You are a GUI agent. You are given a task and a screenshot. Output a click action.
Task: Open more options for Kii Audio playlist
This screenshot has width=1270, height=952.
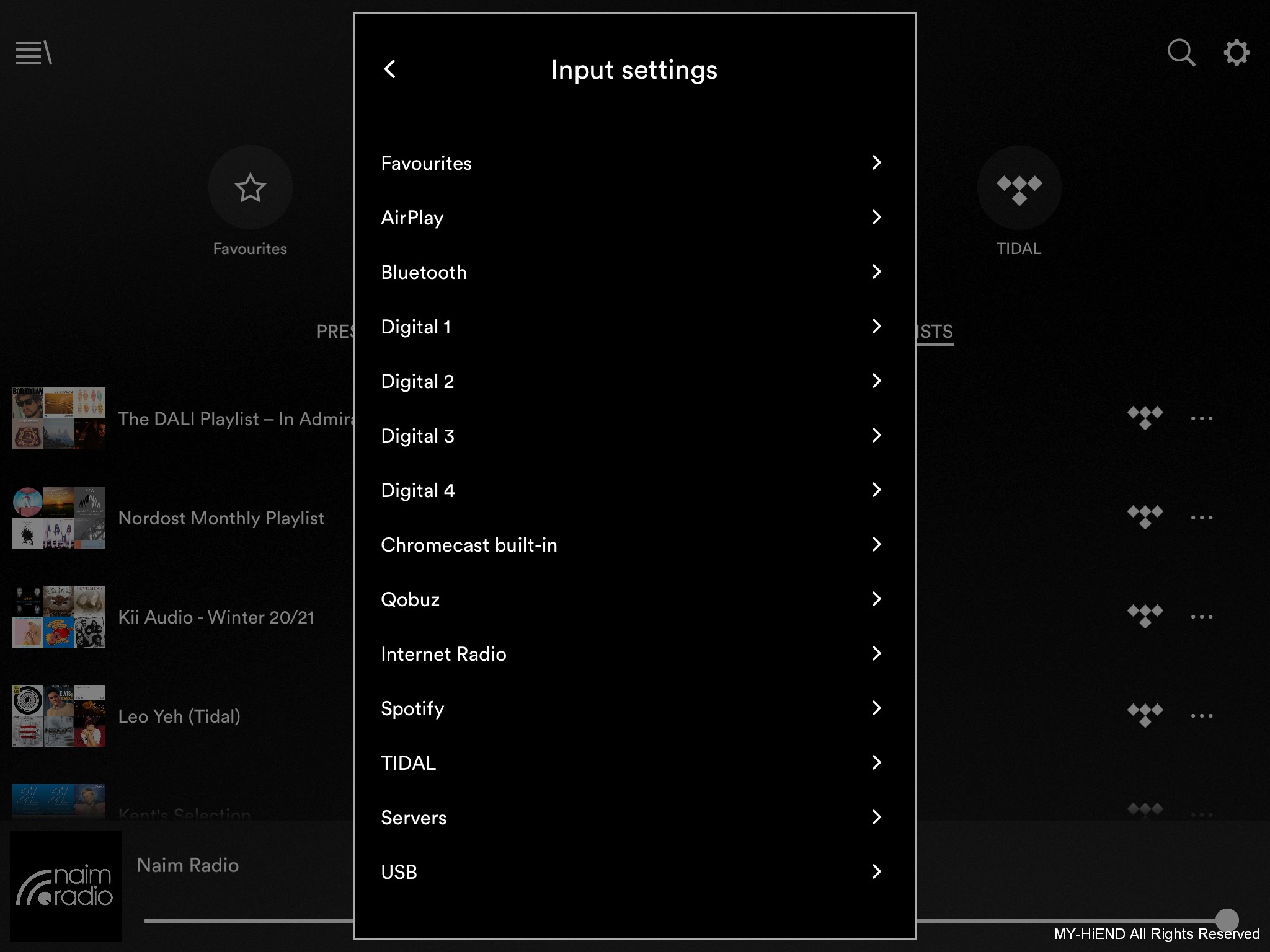(1202, 617)
